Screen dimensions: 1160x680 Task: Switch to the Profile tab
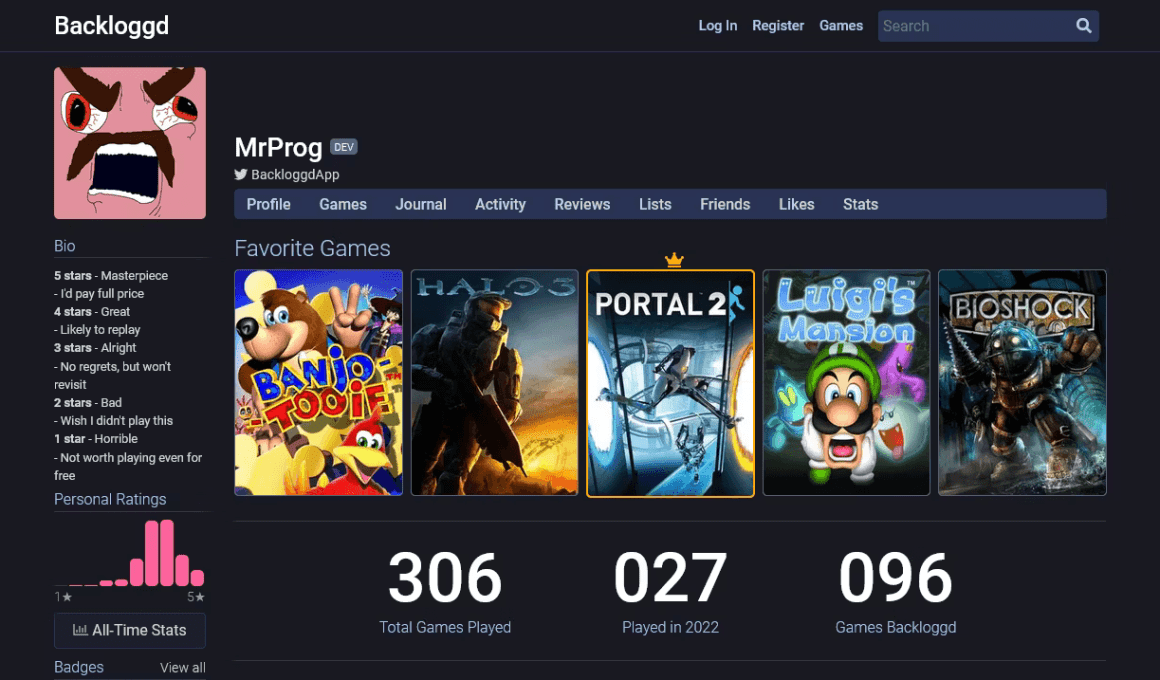point(269,204)
